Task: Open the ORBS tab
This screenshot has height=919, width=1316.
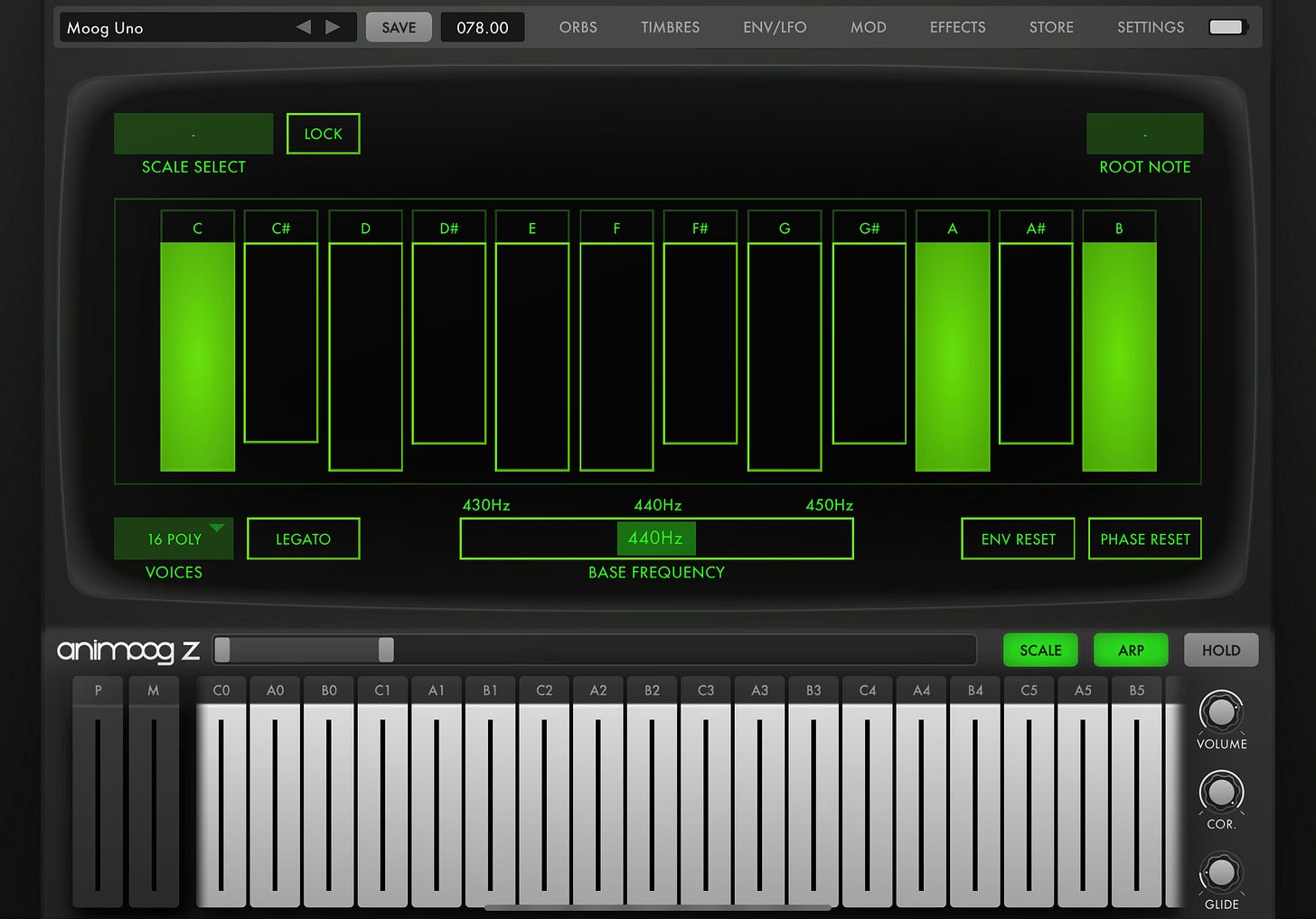Action: 578,27
